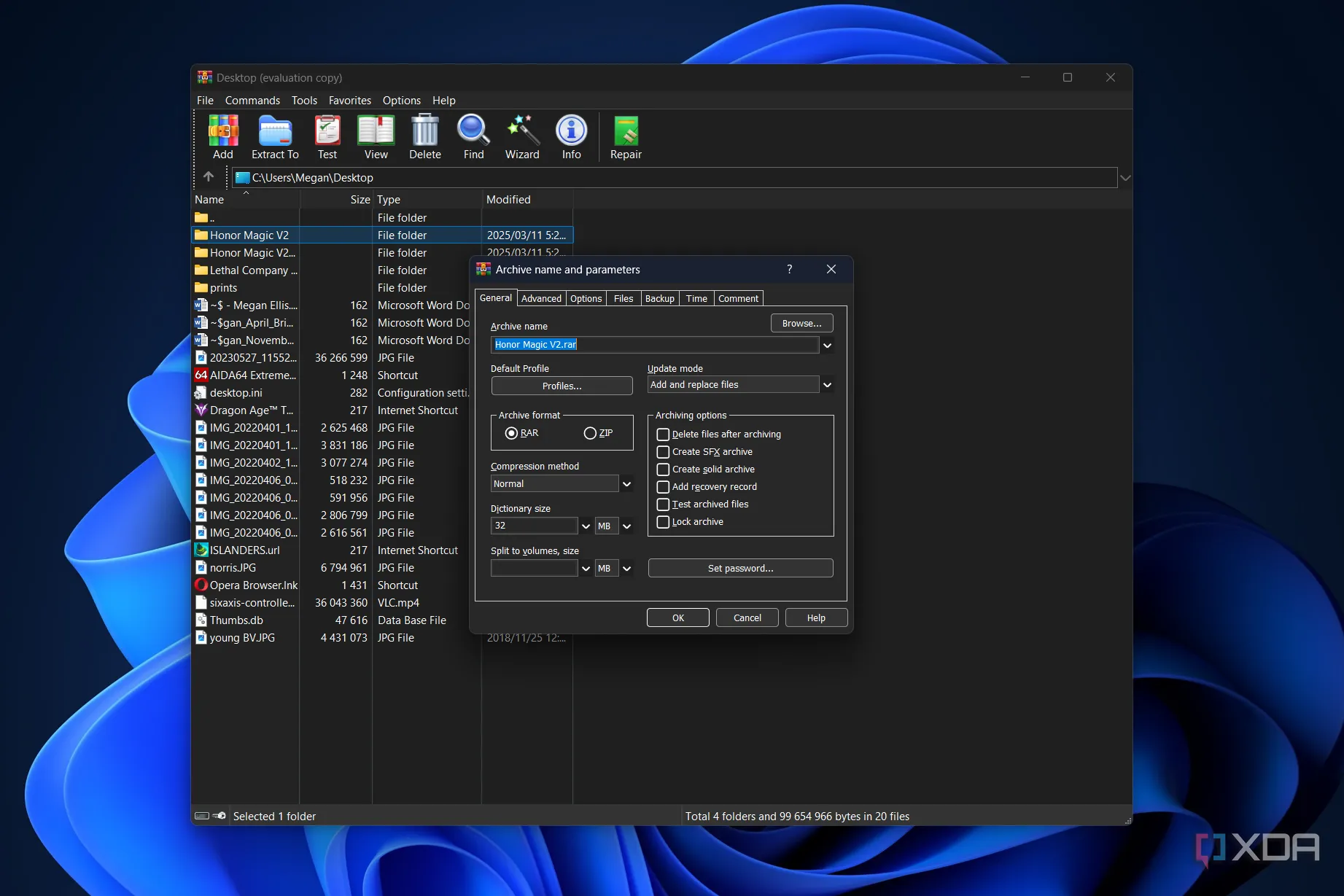This screenshot has width=1344, height=896.
Task: Switch to the Advanced tab
Action: pyautogui.click(x=541, y=298)
